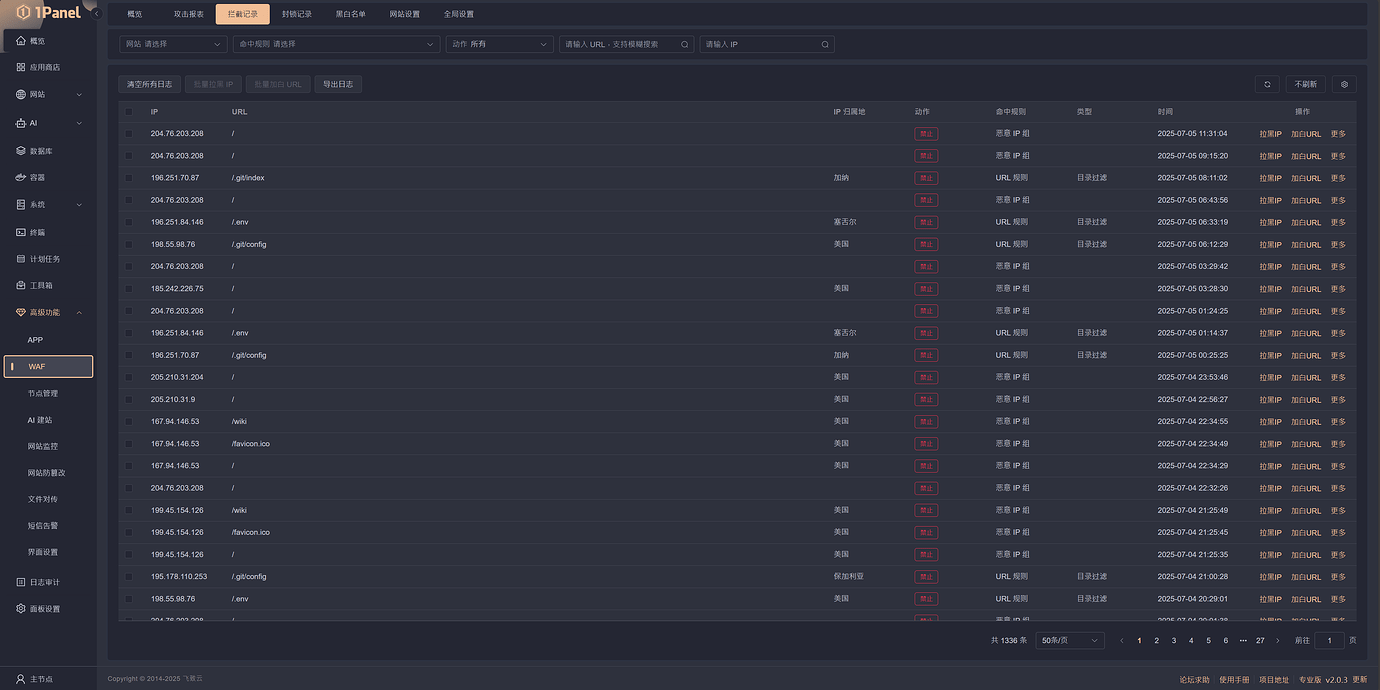Switch to the 攻击报表 tab
The height and width of the screenshot is (690, 1380).
pos(188,15)
